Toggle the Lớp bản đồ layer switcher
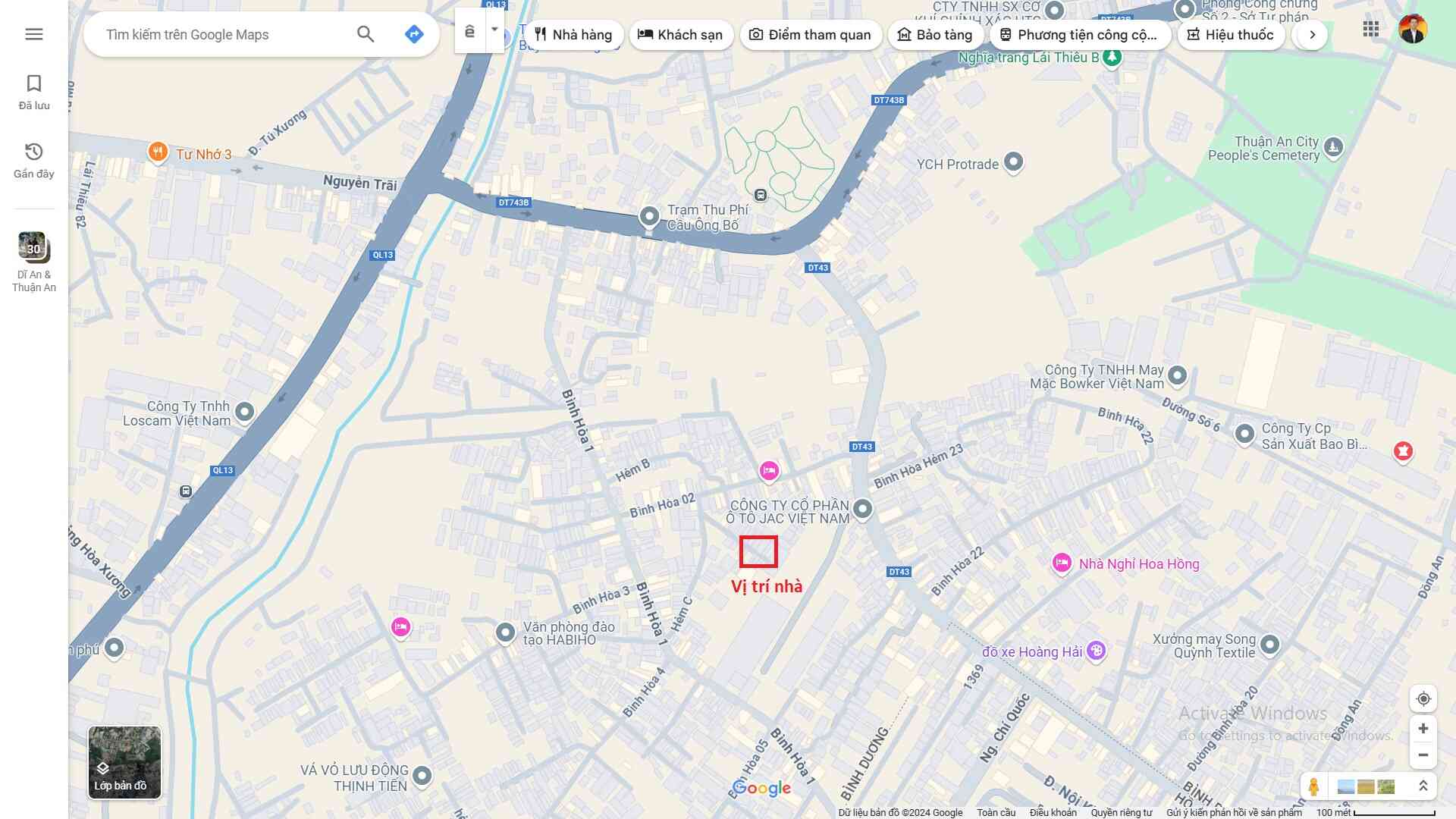This screenshot has height=819, width=1456. click(124, 762)
